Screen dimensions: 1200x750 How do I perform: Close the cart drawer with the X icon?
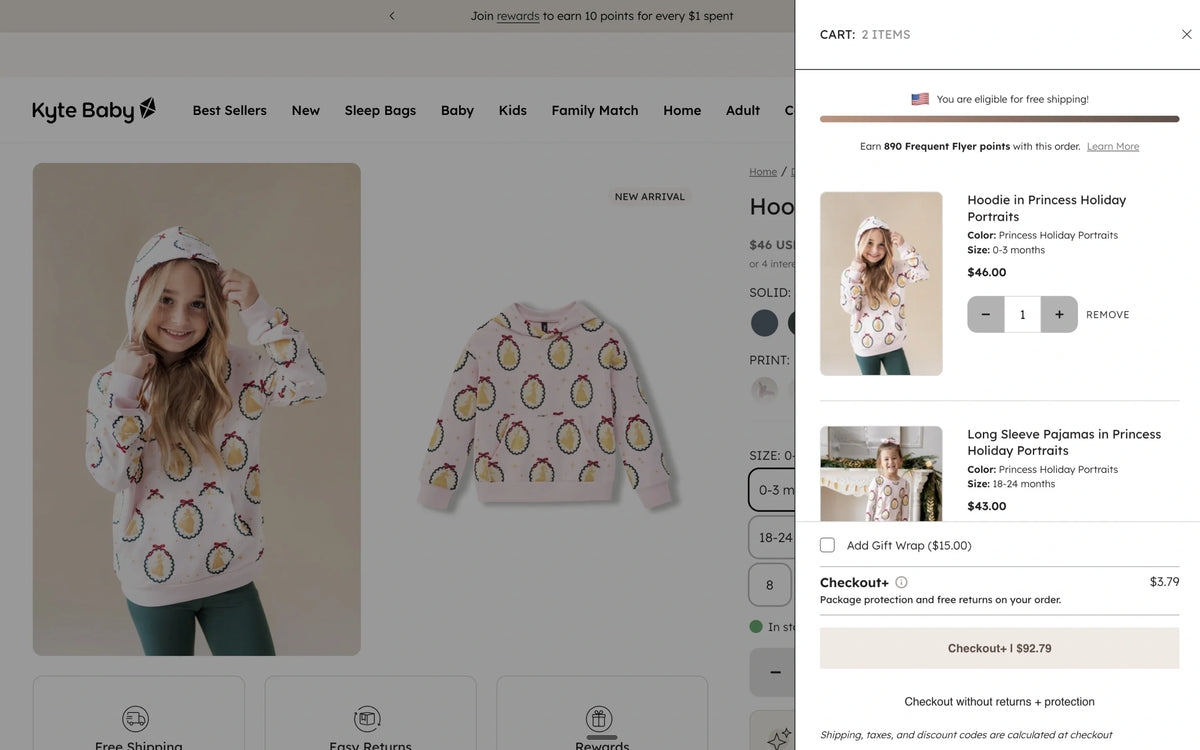point(1186,34)
